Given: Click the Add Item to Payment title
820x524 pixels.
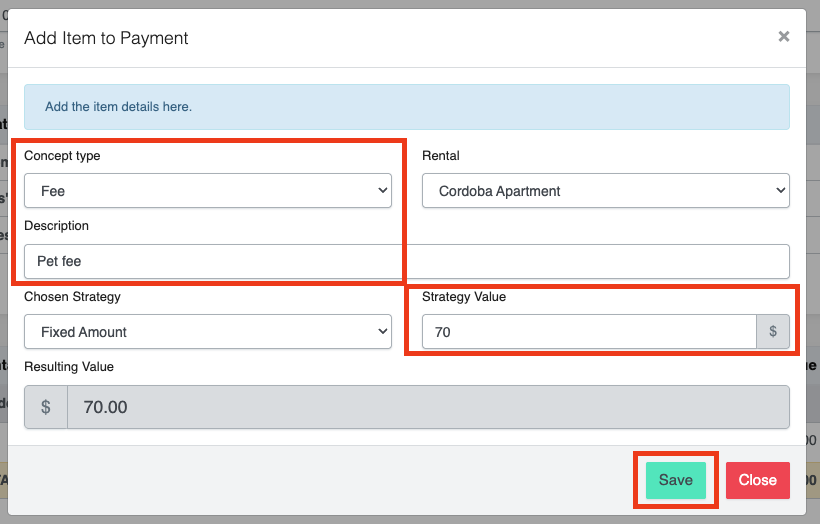Looking at the screenshot, I should 106,38.
